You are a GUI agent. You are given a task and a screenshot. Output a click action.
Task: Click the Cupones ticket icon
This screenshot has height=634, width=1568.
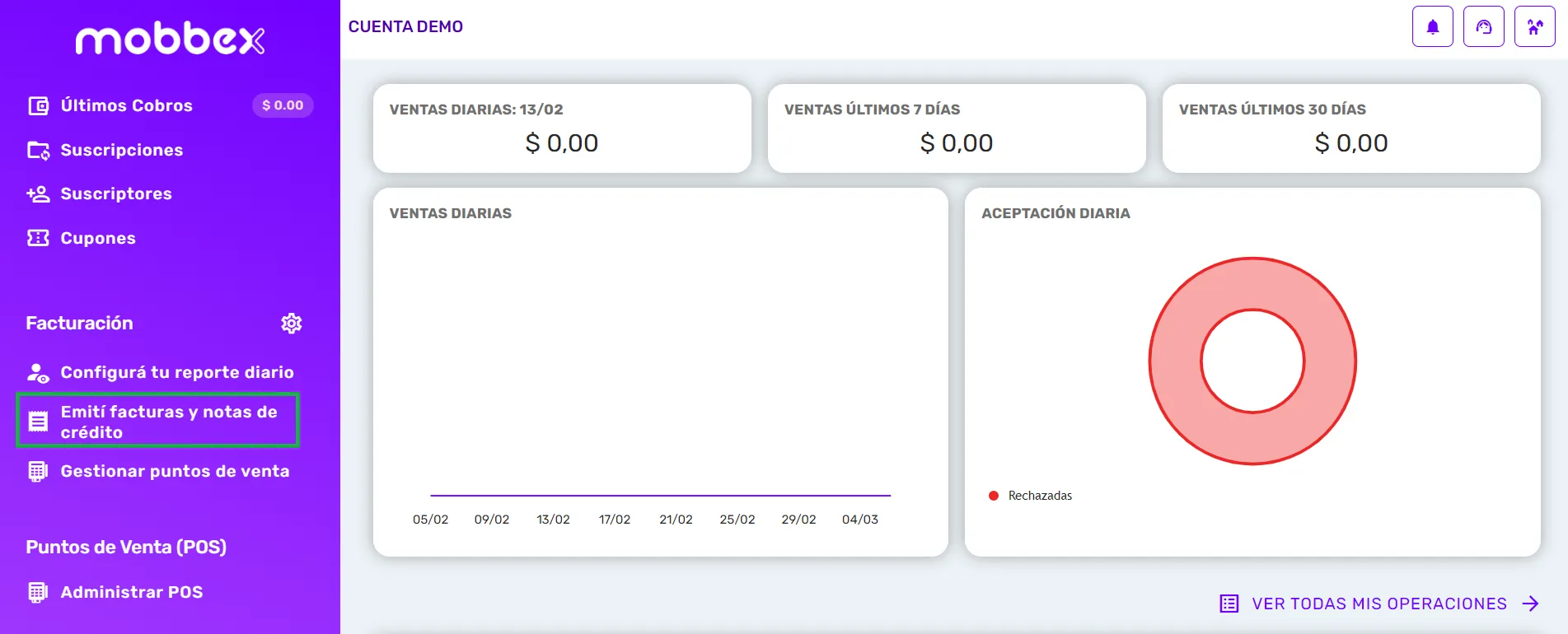click(x=38, y=238)
